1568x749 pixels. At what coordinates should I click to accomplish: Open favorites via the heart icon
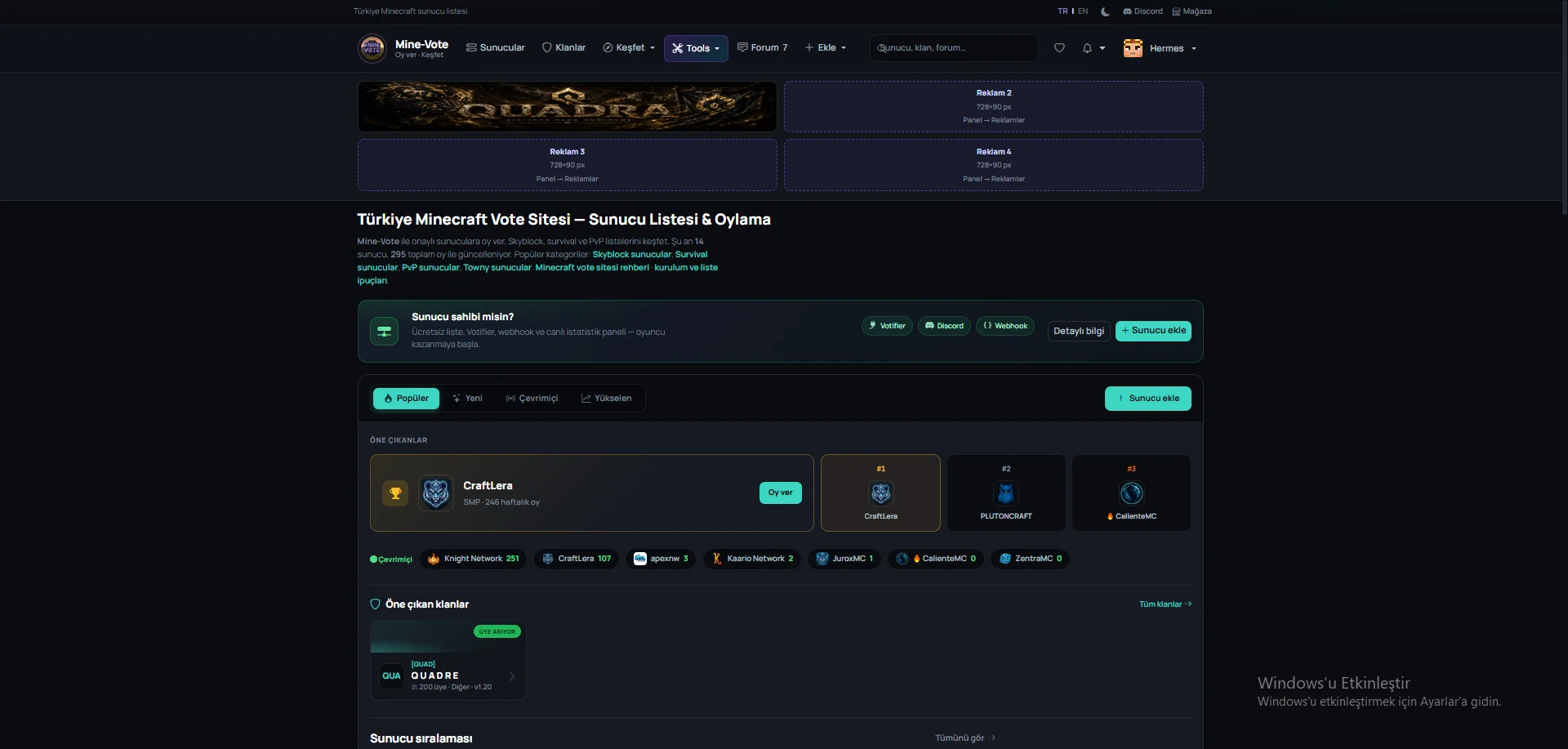click(1059, 48)
